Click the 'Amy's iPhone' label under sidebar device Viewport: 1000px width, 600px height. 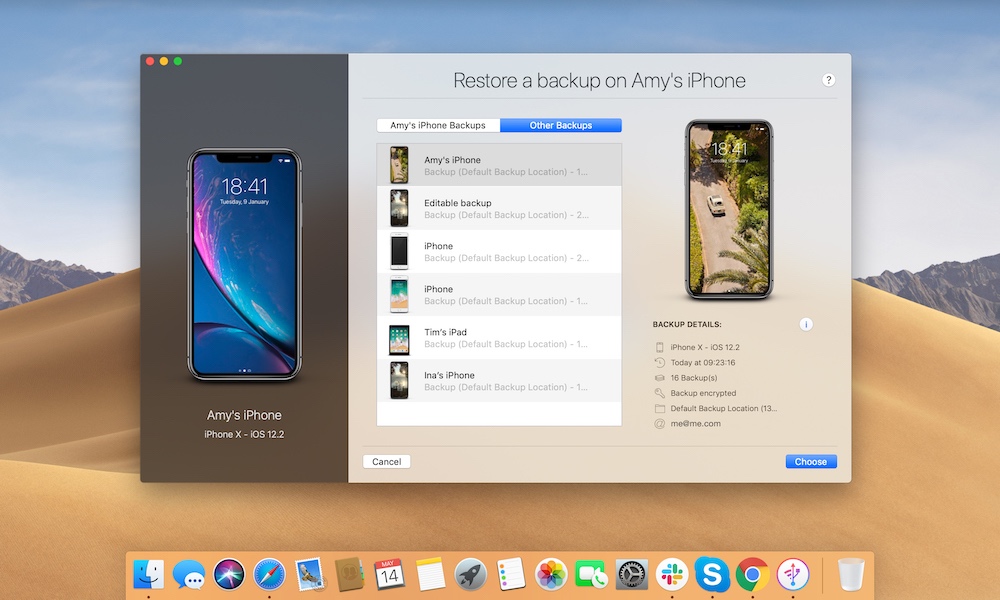pos(244,415)
